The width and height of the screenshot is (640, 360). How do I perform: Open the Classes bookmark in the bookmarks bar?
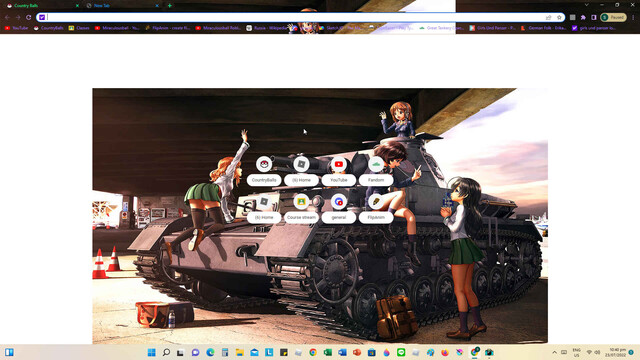(79, 28)
